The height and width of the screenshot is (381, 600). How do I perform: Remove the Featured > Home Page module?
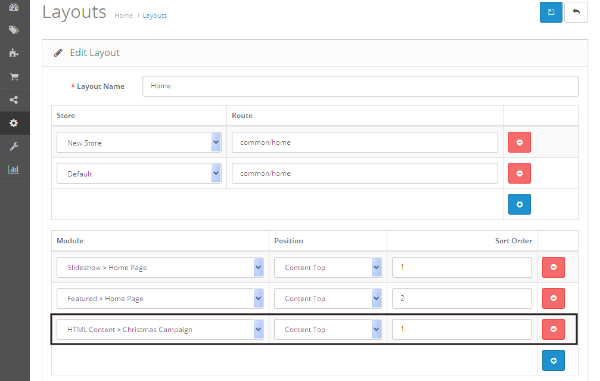[x=553, y=298]
